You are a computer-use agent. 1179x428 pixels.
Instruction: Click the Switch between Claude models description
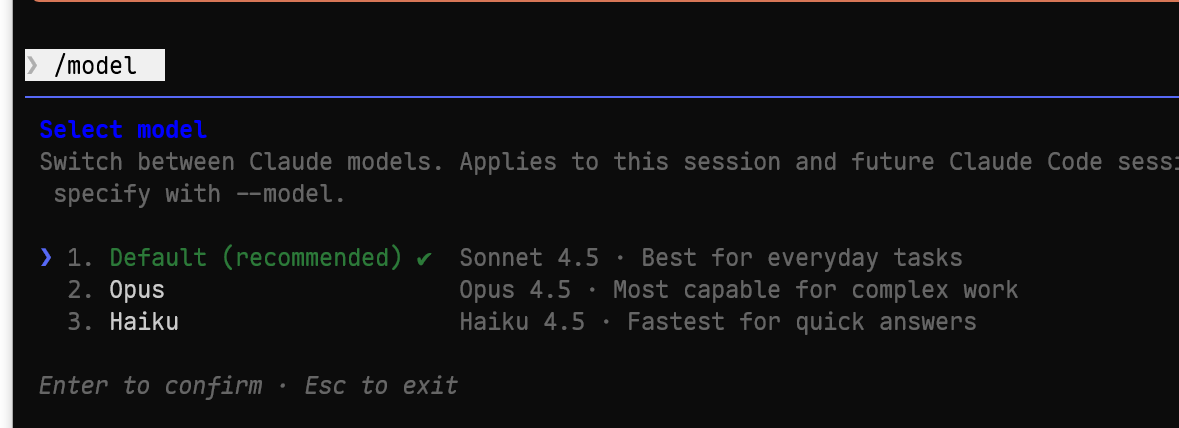[609, 162]
